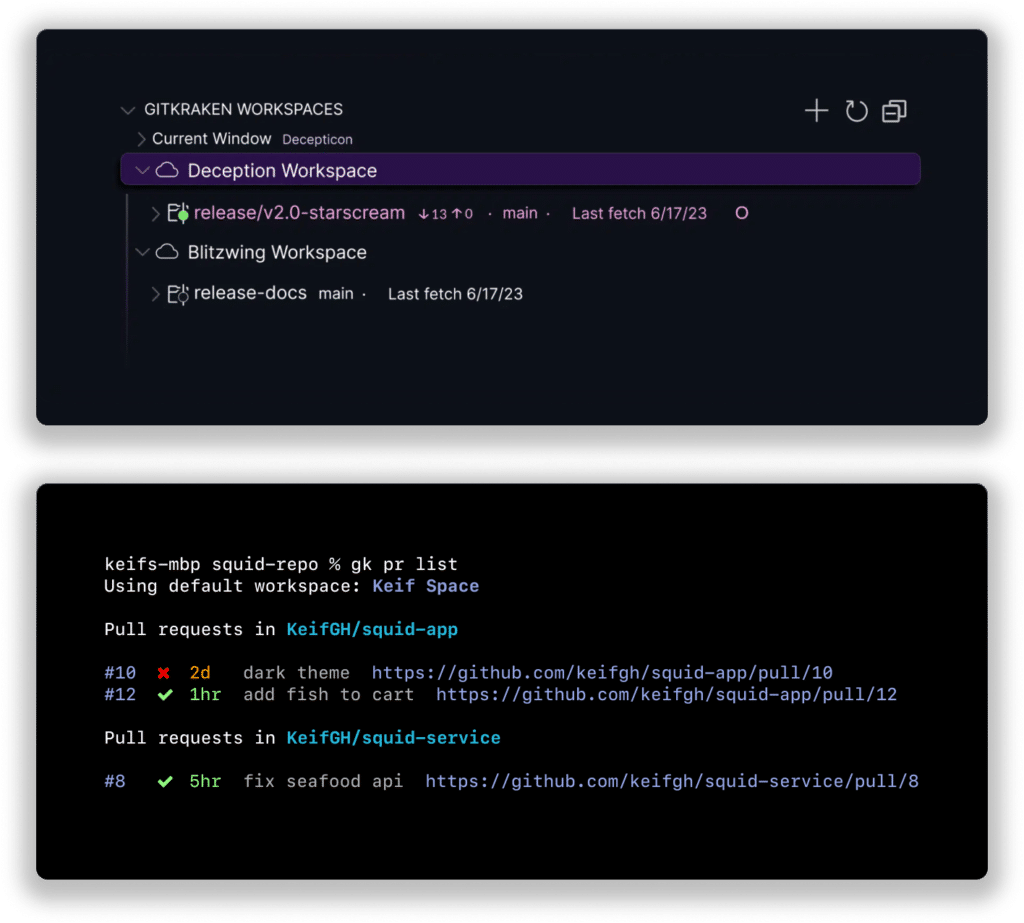This screenshot has height=923, width=1024.
Task: Click the Decepticon label next to Current Window
Action: point(317,139)
